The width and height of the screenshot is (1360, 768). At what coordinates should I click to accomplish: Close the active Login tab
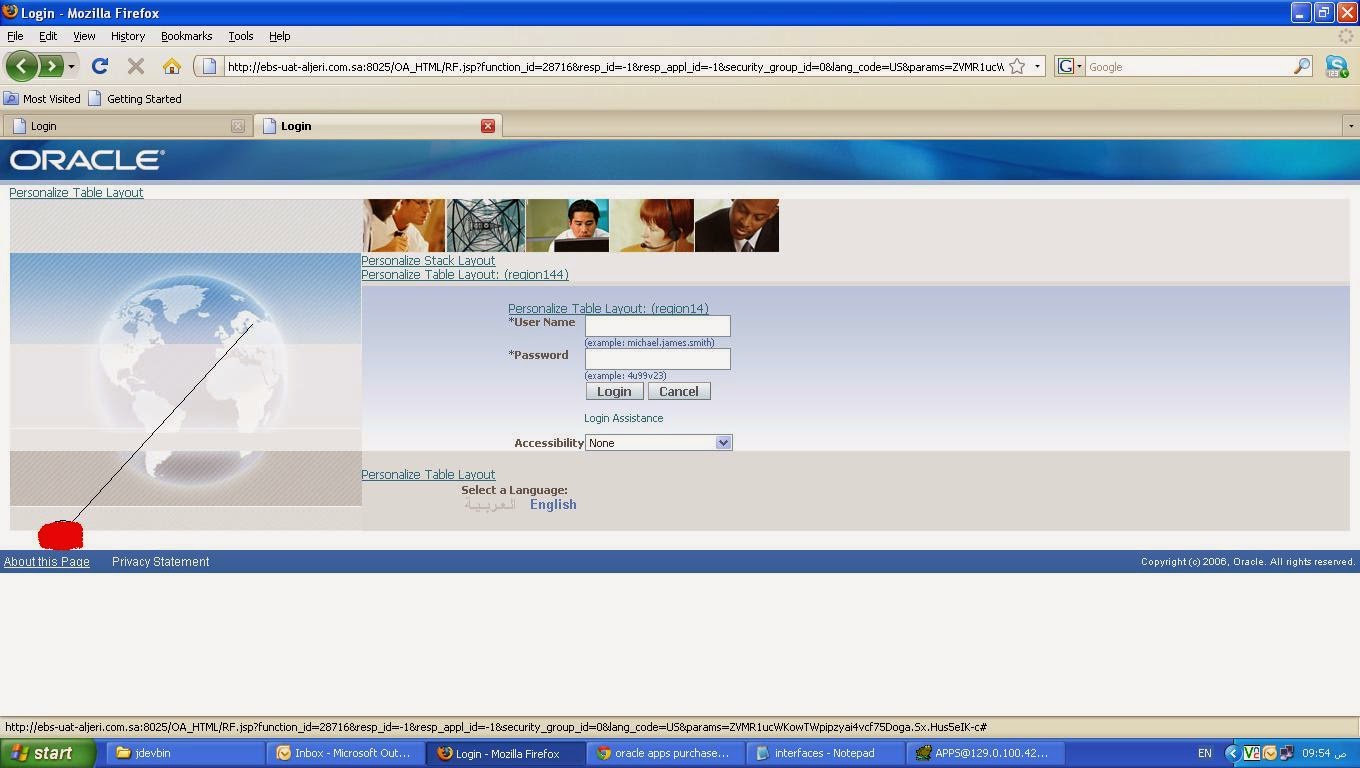click(x=488, y=126)
